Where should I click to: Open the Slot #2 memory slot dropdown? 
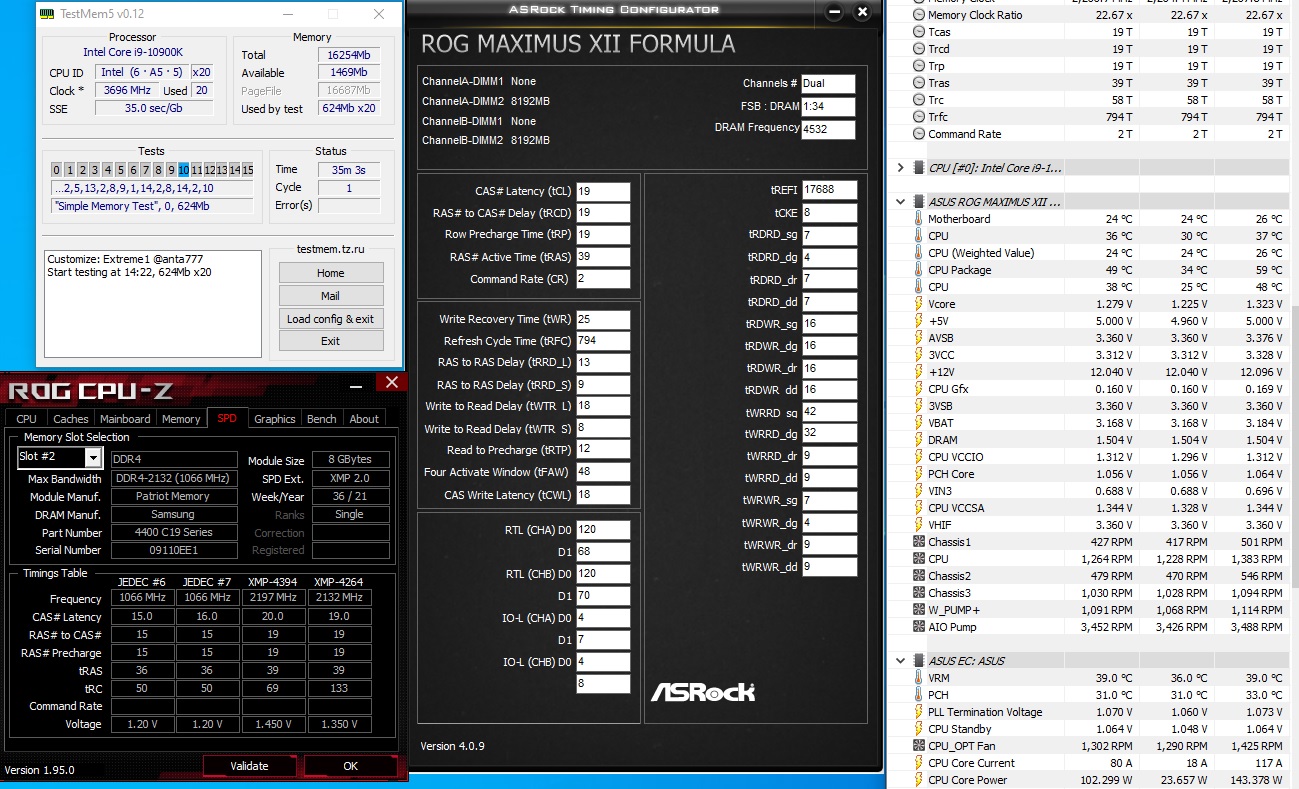tap(93, 458)
